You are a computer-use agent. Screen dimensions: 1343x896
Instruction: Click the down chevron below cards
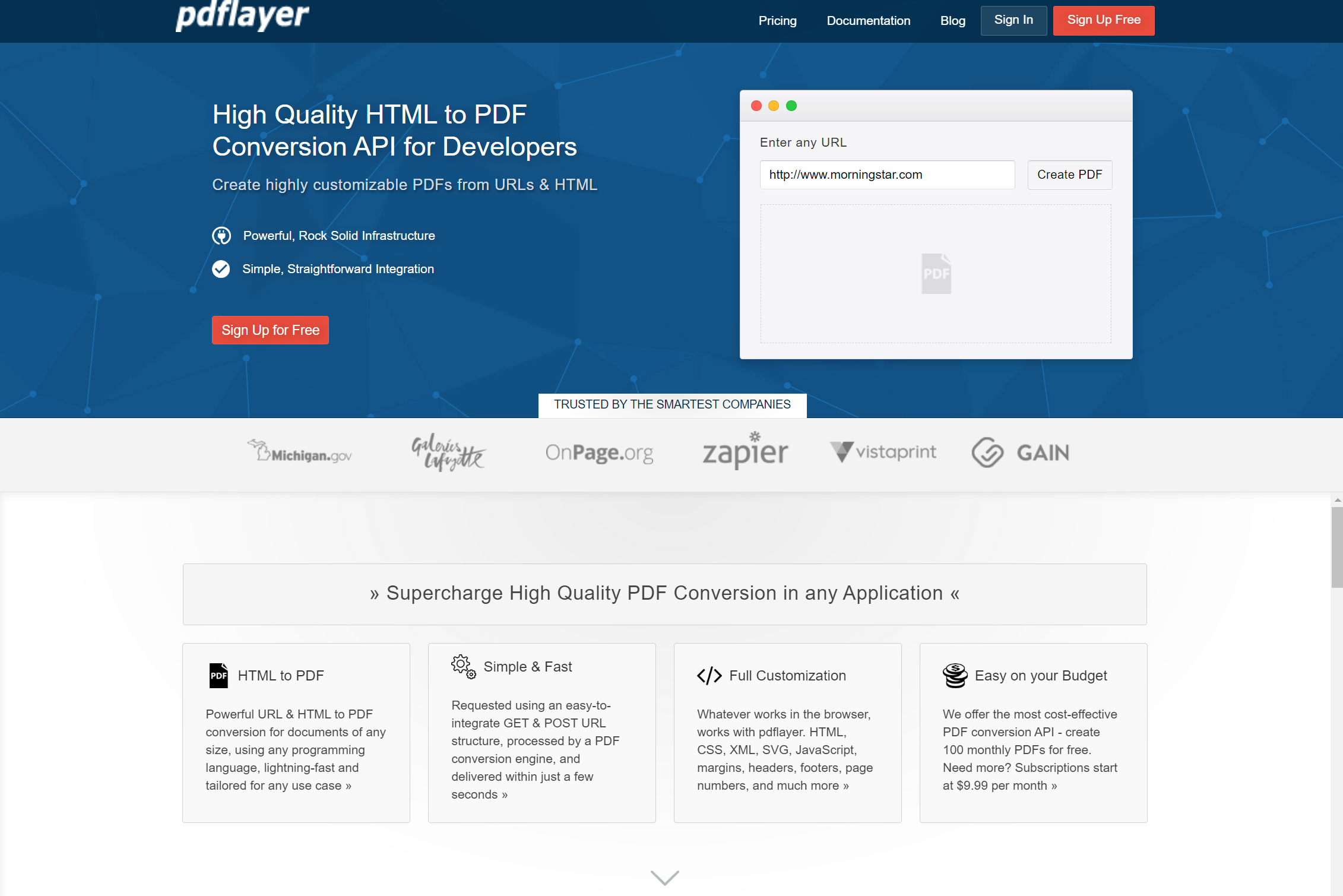pos(664,878)
